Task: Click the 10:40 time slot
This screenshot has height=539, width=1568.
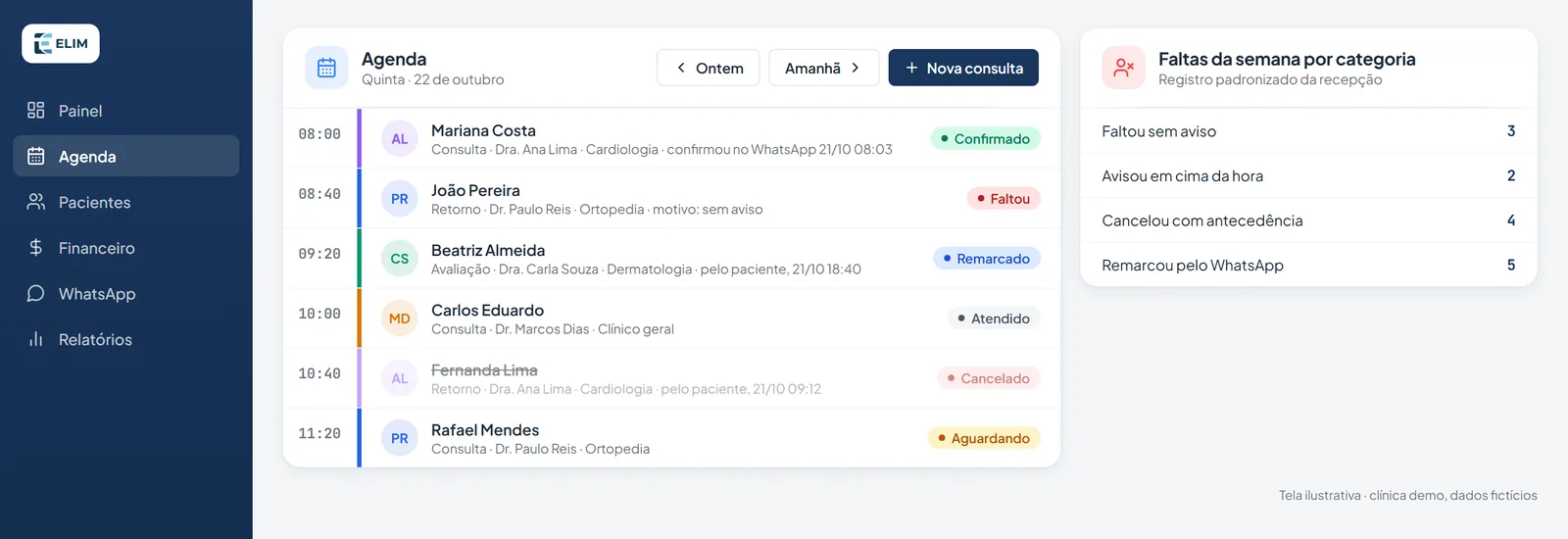Action: [x=319, y=373]
